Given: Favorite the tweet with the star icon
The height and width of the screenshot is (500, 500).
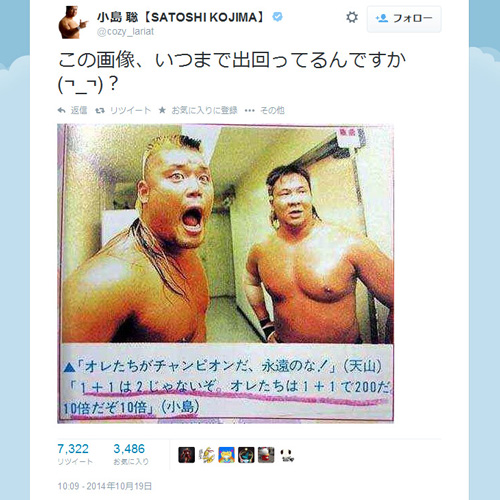Looking at the screenshot, I should pos(162,110).
